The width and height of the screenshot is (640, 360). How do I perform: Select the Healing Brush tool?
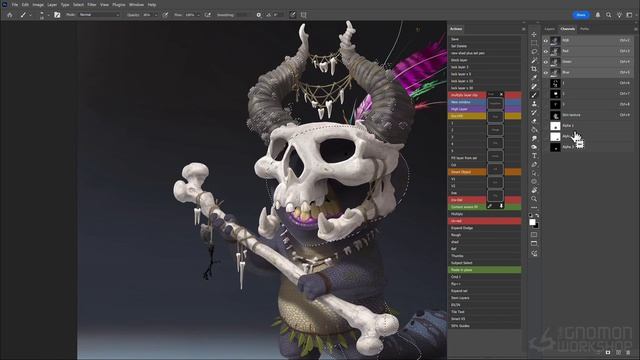pos(534,86)
